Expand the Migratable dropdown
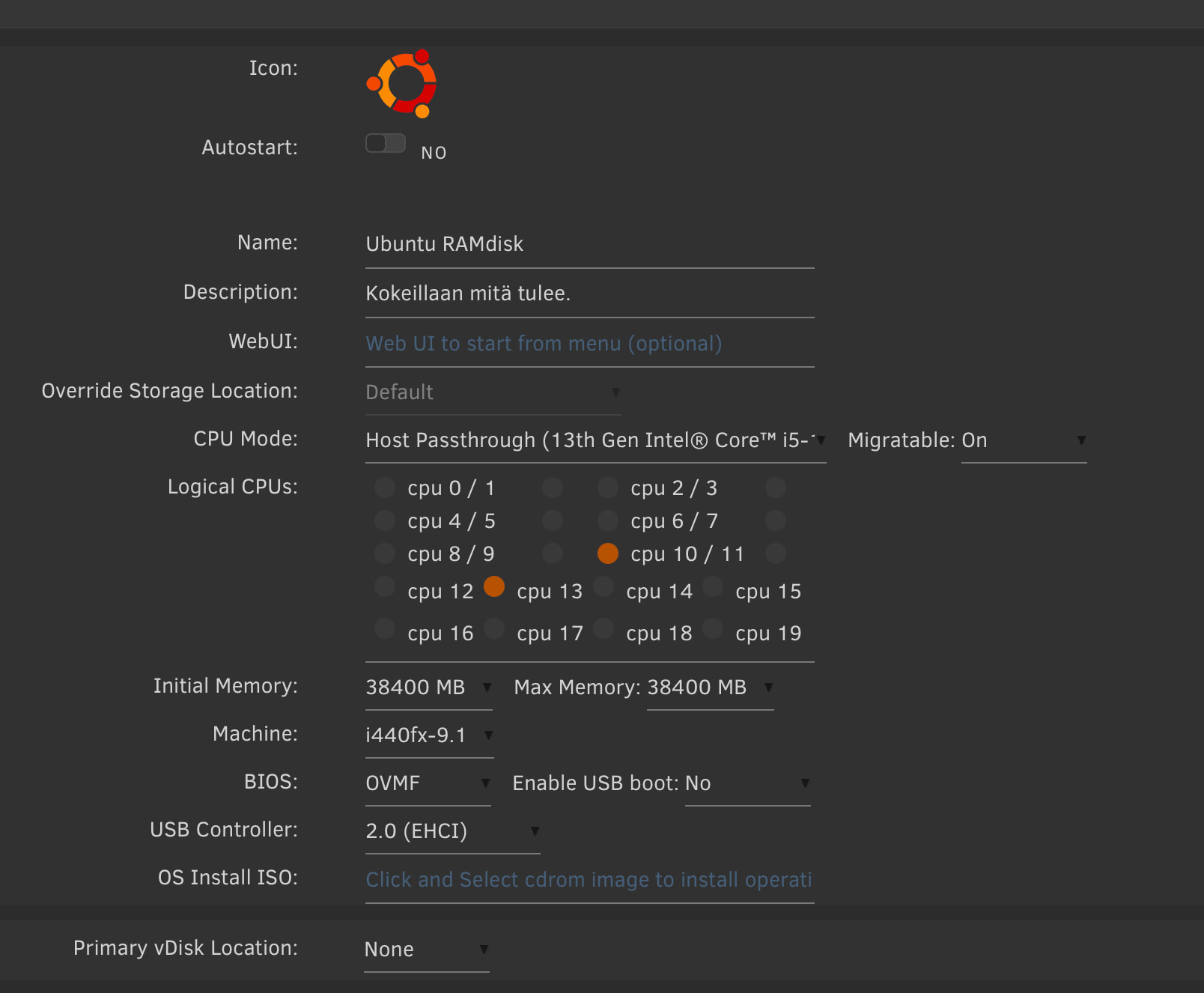The height and width of the screenshot is (993, 1204). click(1023, 440)
